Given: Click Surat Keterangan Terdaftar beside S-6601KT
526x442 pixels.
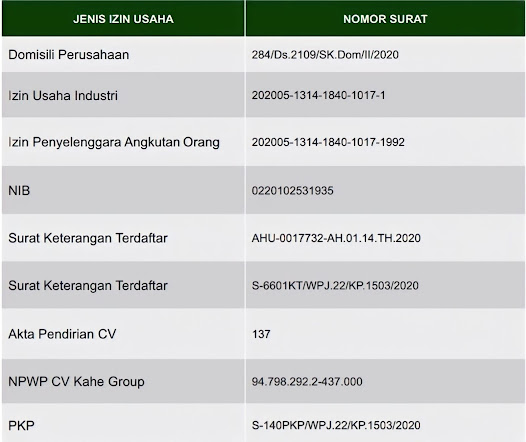Looking at the screenshot, I should [88, 286].
